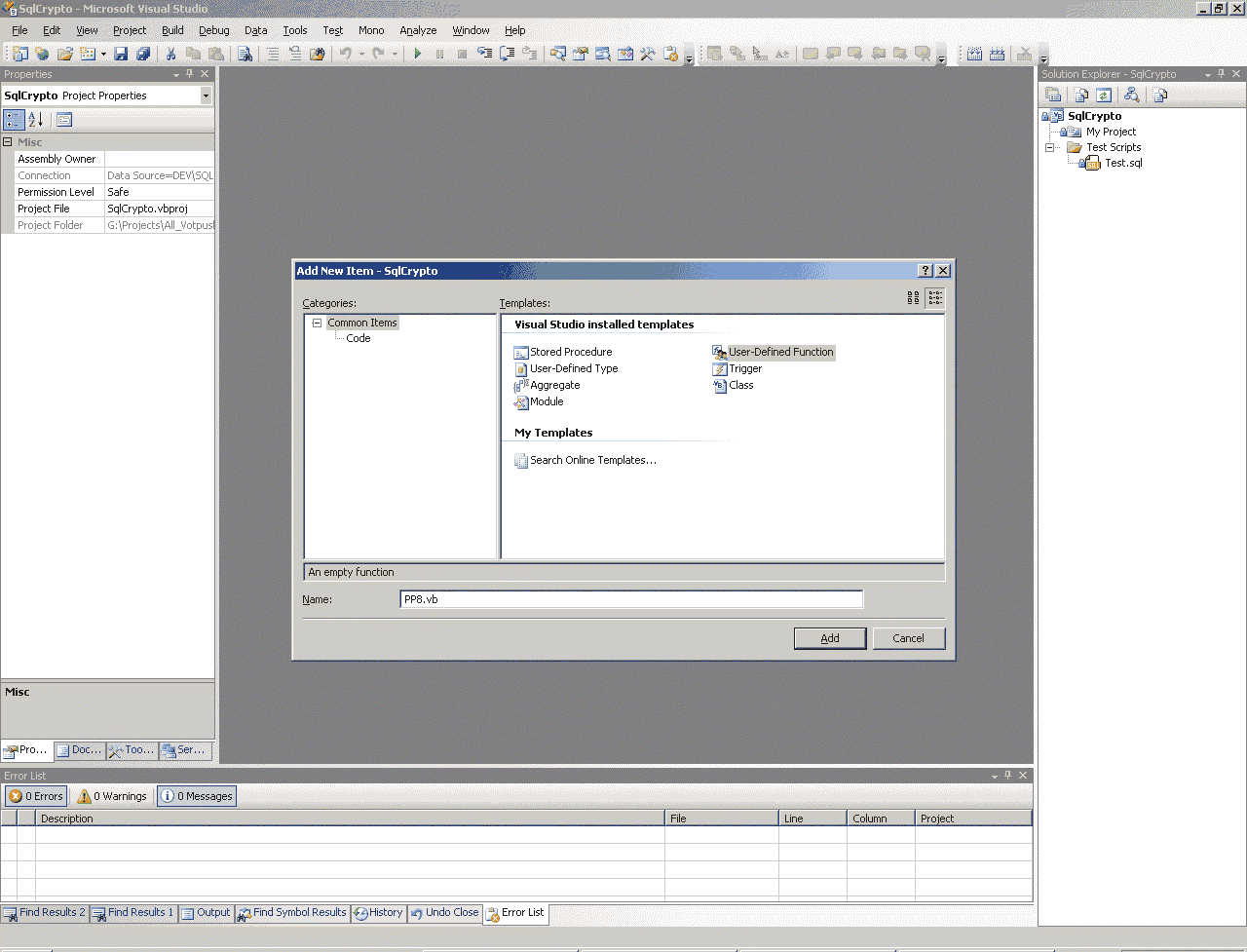1247x952 pixels.
Task: Toggle Show All Files in Solution Explorer
Action: click(x=1081, y=95)
